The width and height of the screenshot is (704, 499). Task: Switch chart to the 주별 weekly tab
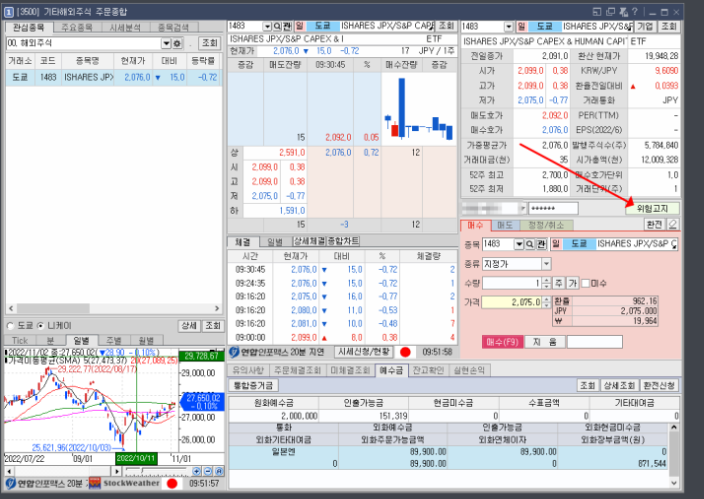(x=114, y=340)
